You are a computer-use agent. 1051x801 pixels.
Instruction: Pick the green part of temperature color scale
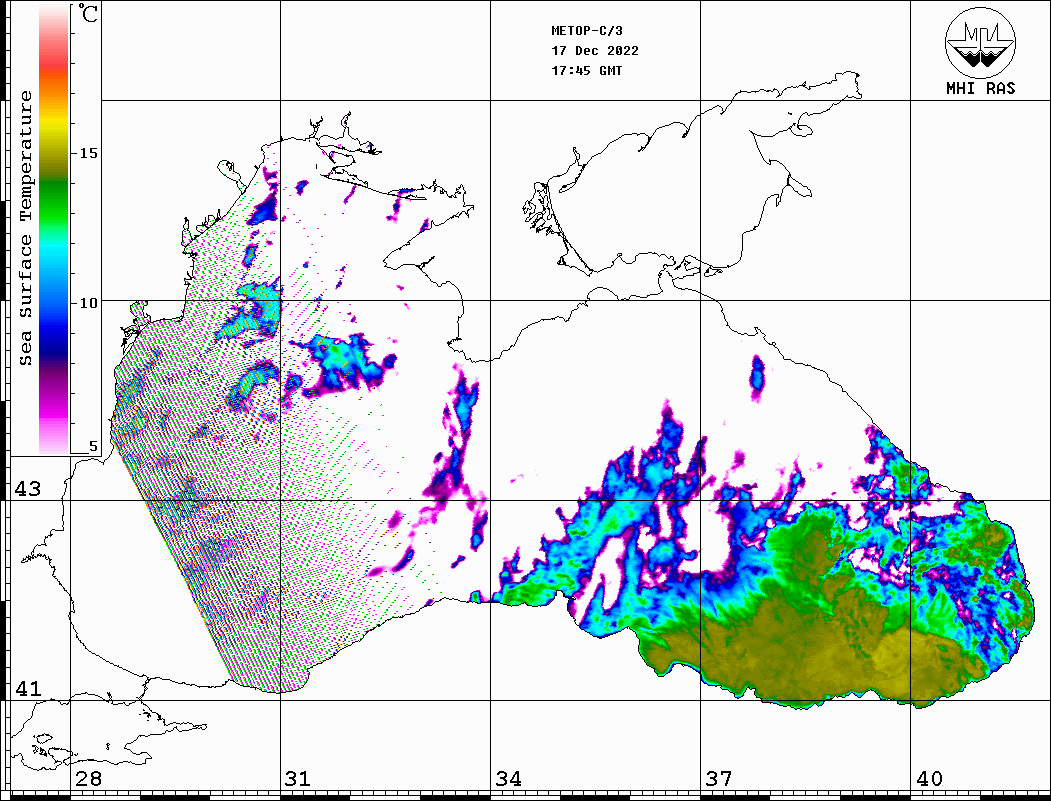54,204
